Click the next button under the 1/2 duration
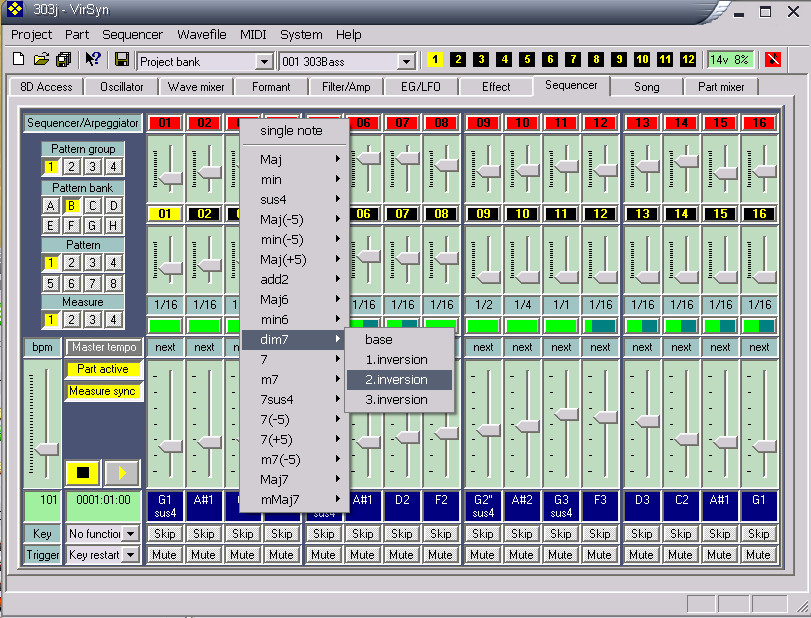 (483, 348)
